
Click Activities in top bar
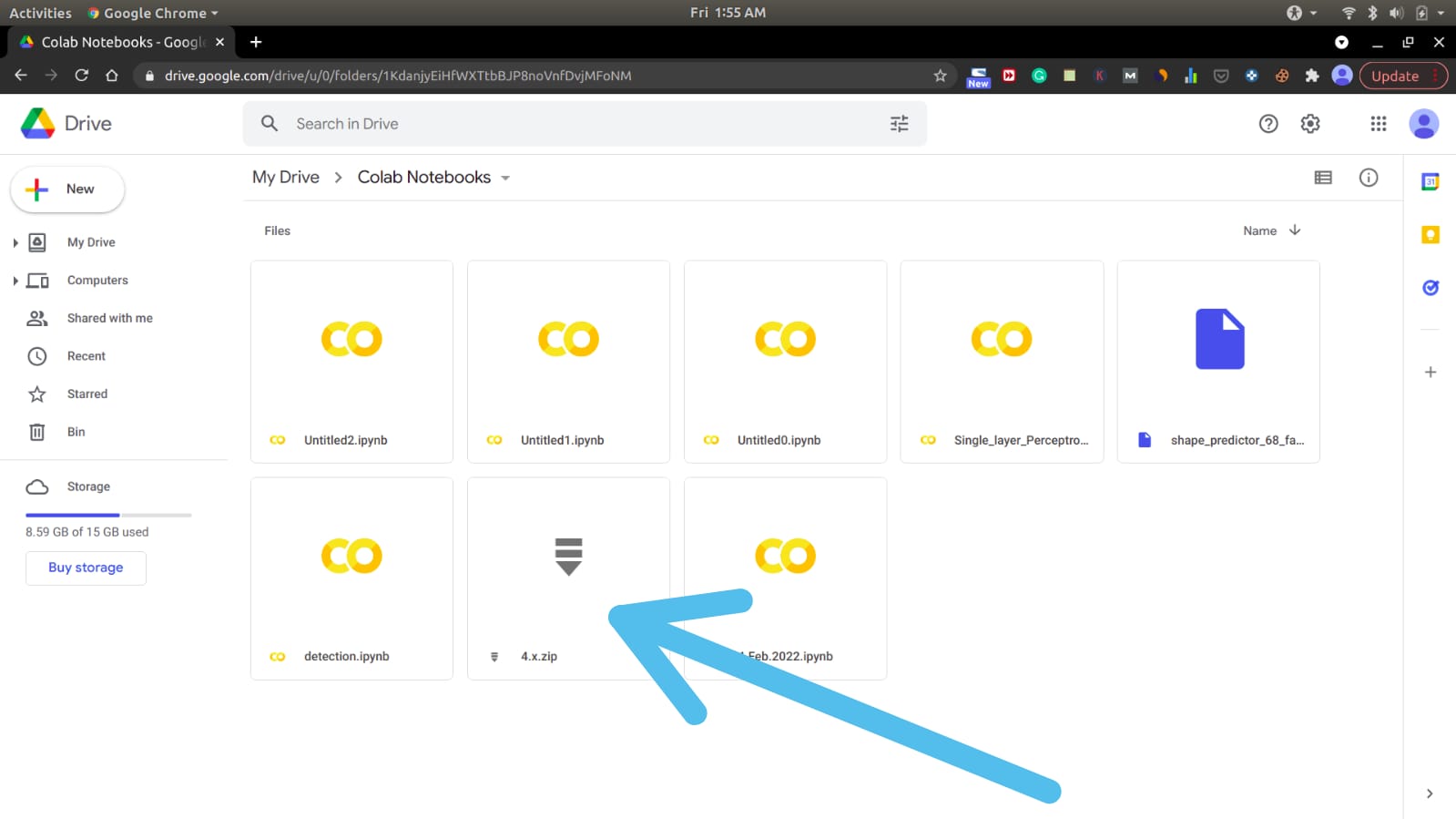[40, 13]
